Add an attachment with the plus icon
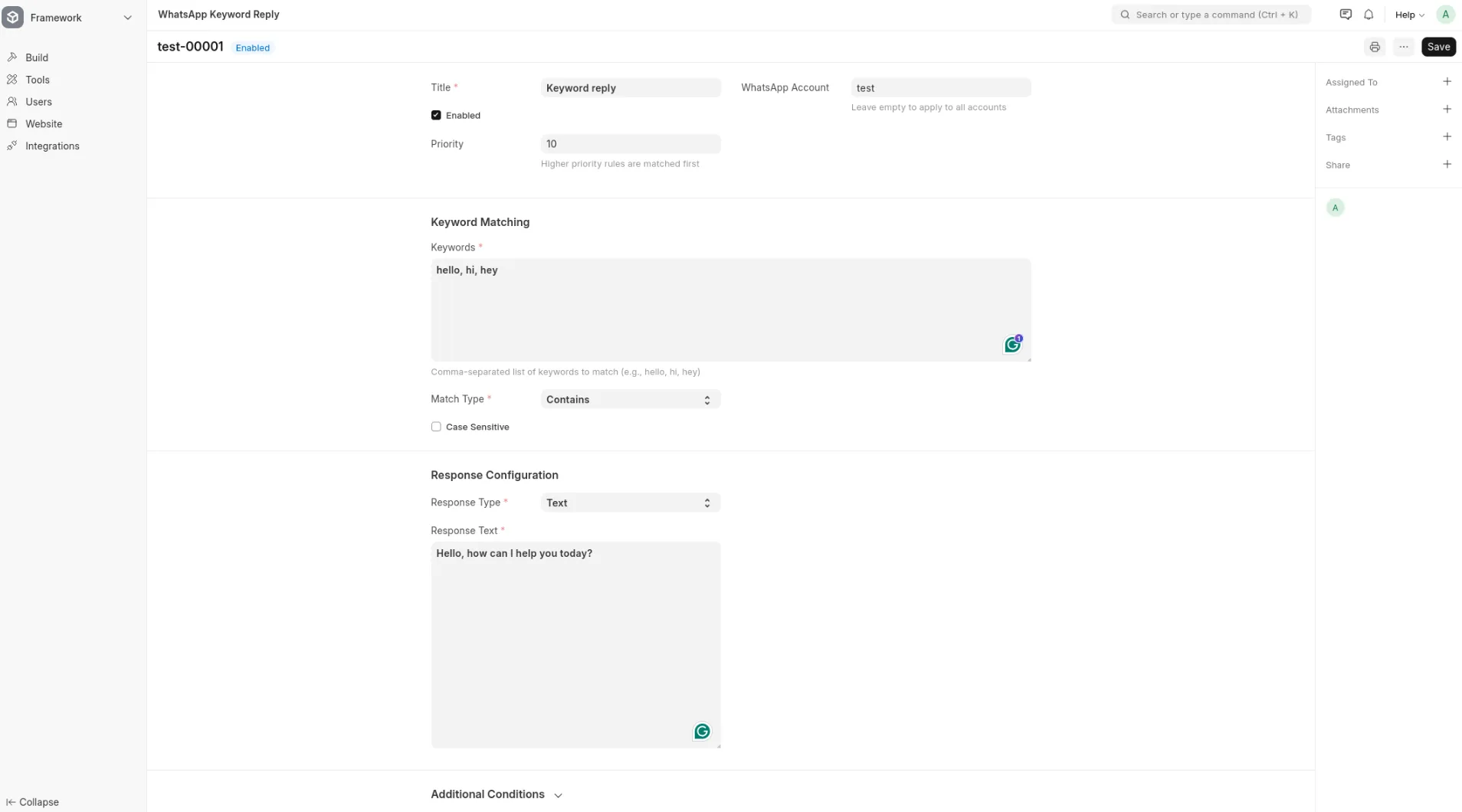The height and width of the screenshot is (812, 1462). 1447,110
